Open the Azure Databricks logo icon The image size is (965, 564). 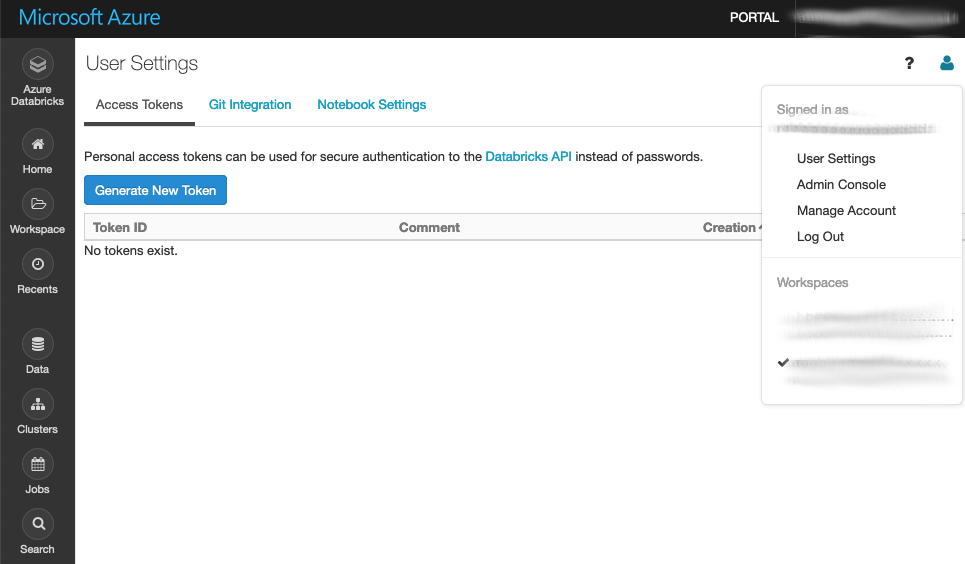click(38, 64)
